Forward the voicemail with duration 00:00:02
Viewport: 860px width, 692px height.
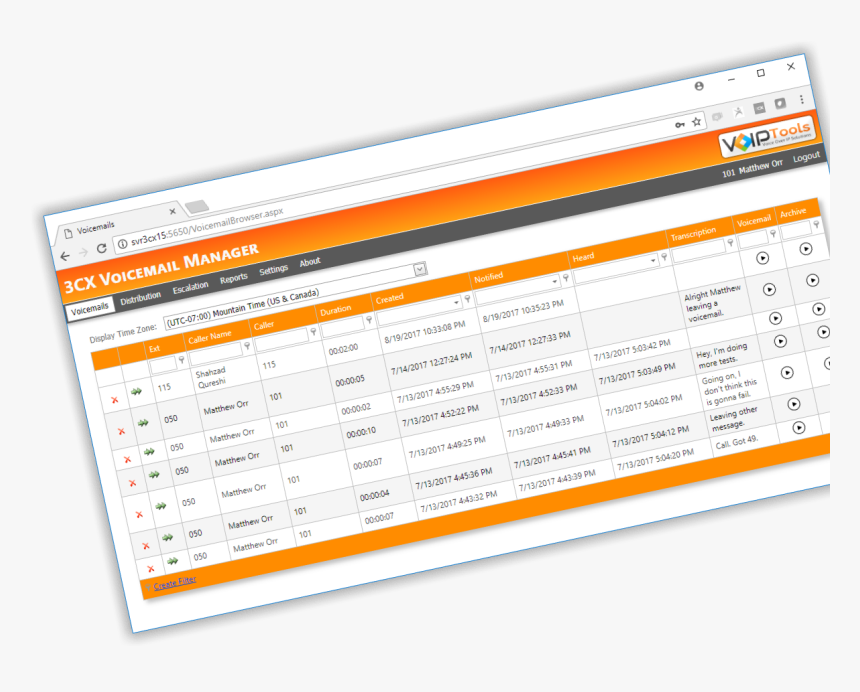point(149,451)
